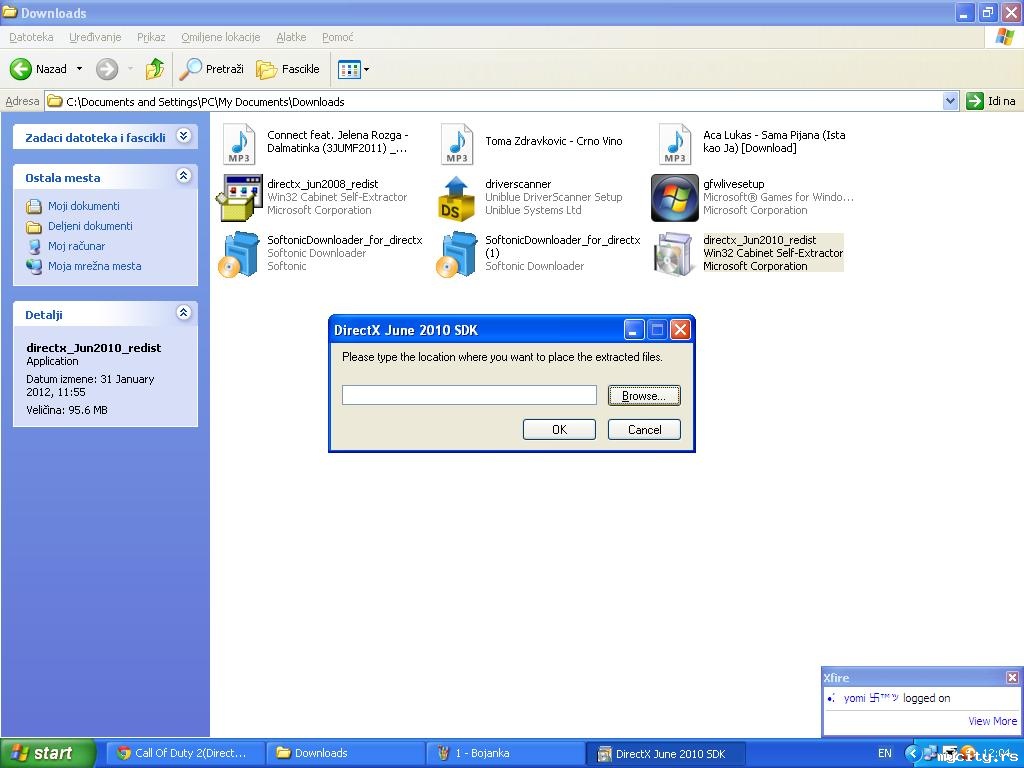
Task: Open Moja mrežna mesta link
Action: tap(95, 266)
